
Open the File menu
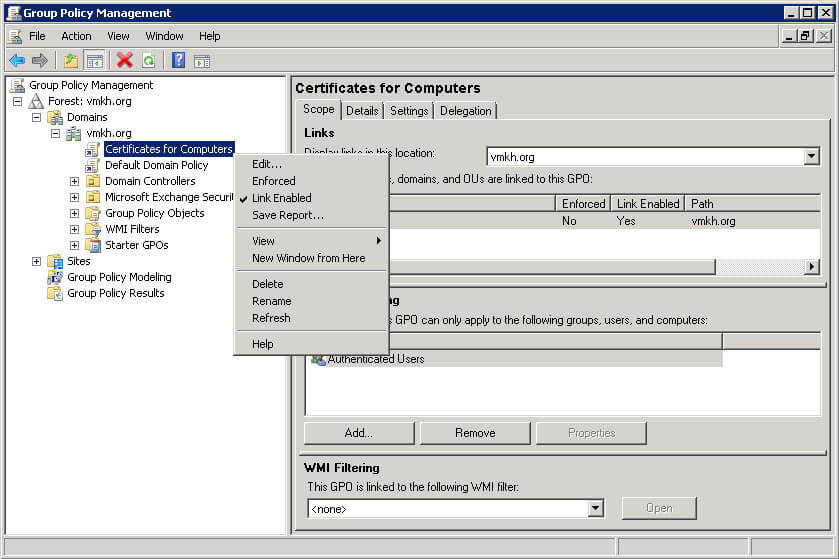tap(37, 36)
